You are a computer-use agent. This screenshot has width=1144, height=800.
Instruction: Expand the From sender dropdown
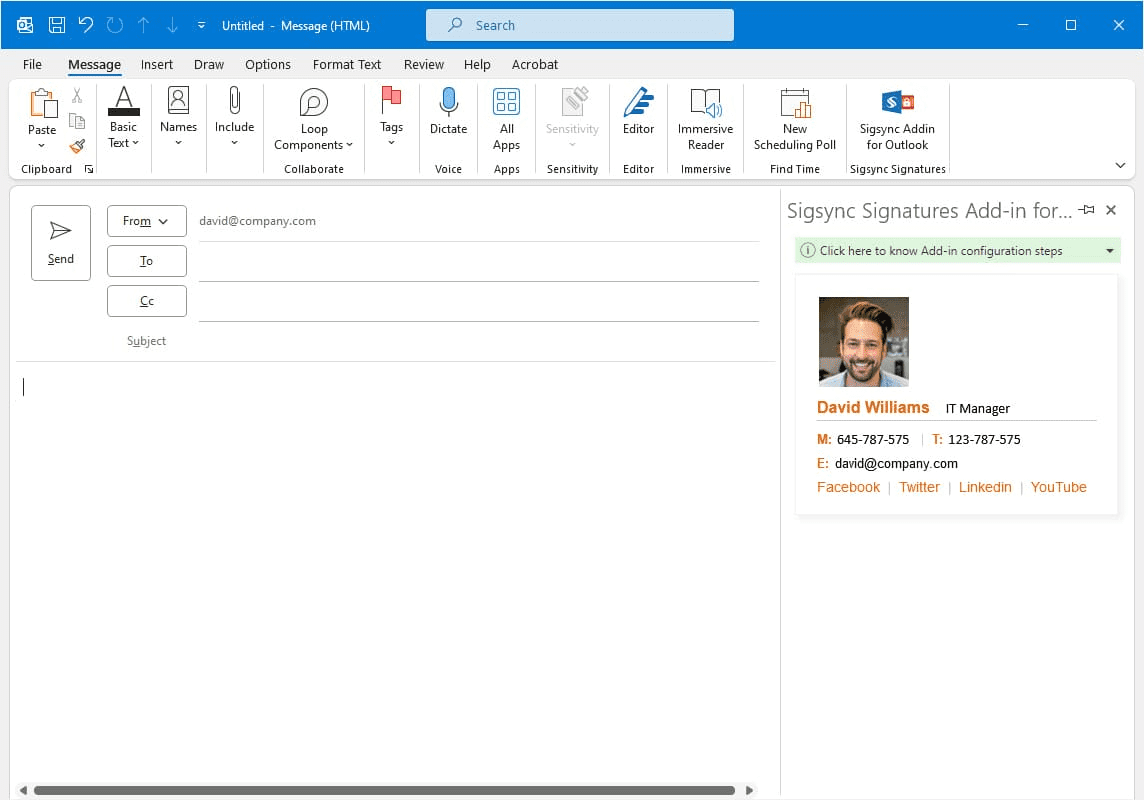[x=146, y=221]
